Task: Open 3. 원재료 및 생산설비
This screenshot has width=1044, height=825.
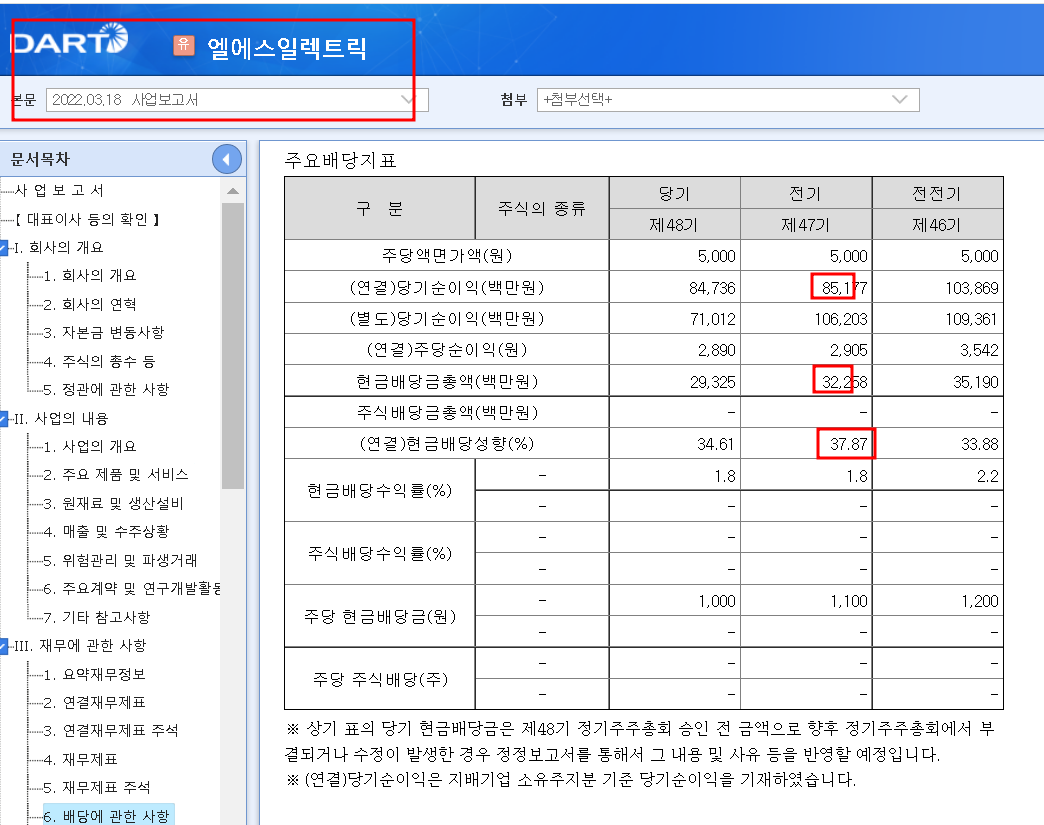Action: coord(113,503)
